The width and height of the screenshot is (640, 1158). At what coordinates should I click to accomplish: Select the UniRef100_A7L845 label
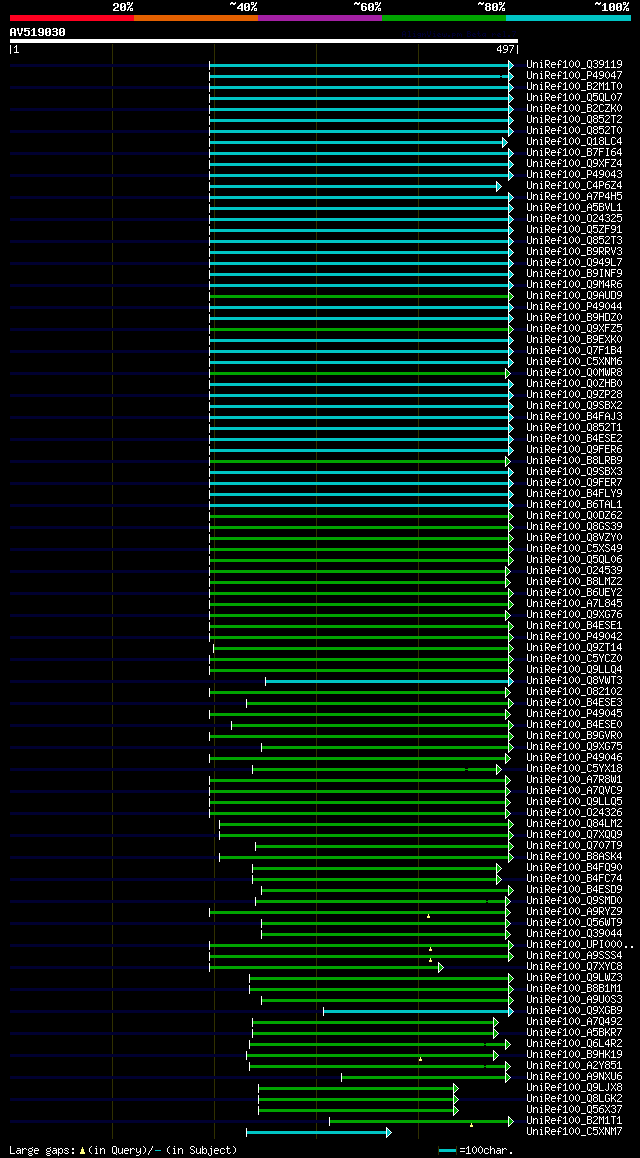pyautogui.click(x=574, y=603)
